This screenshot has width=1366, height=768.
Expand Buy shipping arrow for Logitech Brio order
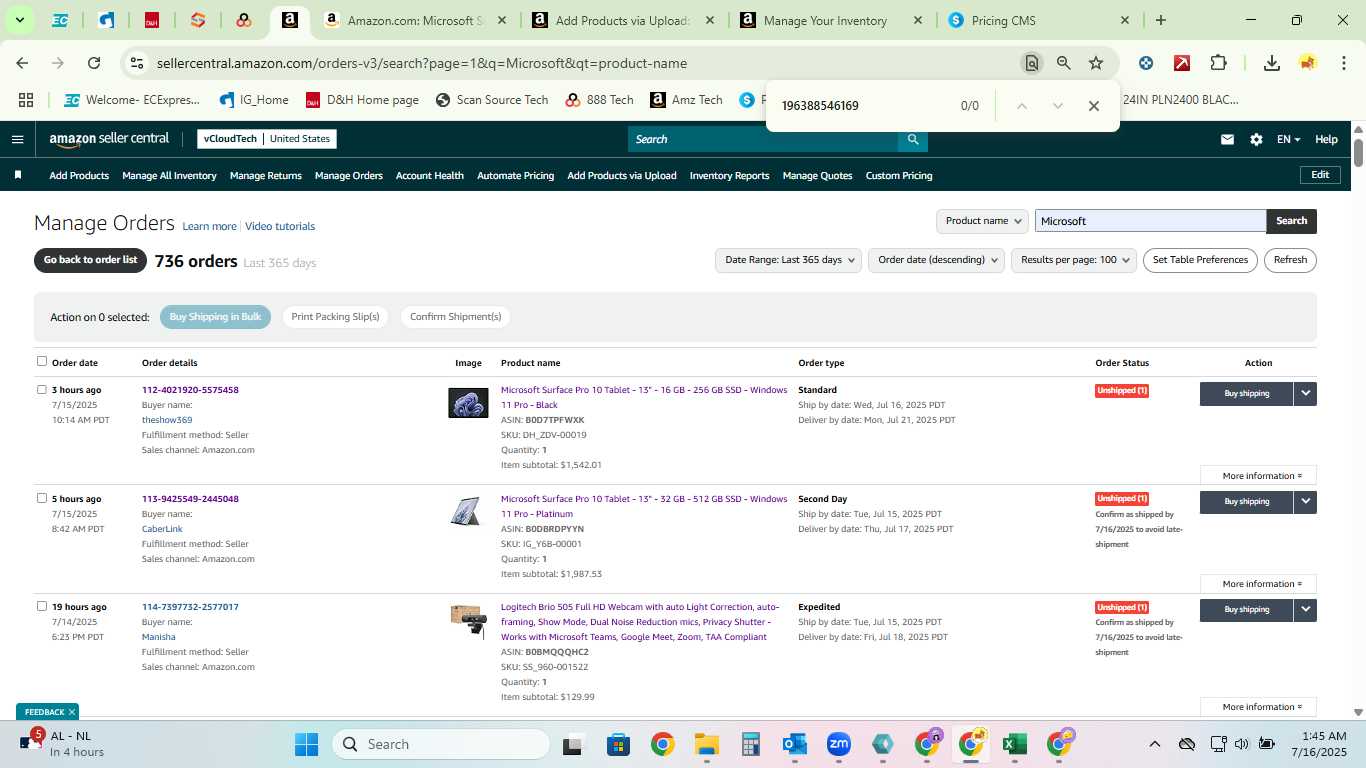point(1305,609)
